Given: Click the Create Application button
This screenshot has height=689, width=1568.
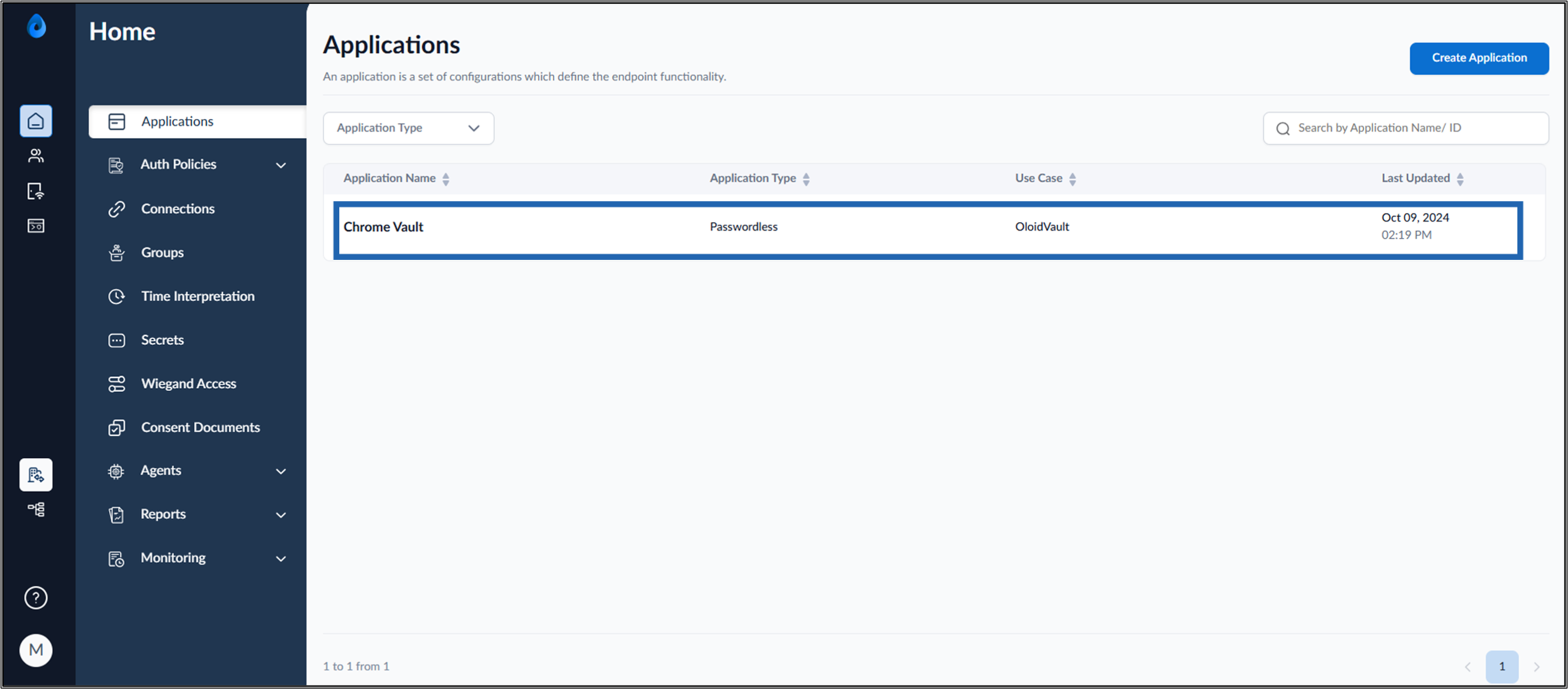Looking at the screenshot, I should click(1479, 58).
